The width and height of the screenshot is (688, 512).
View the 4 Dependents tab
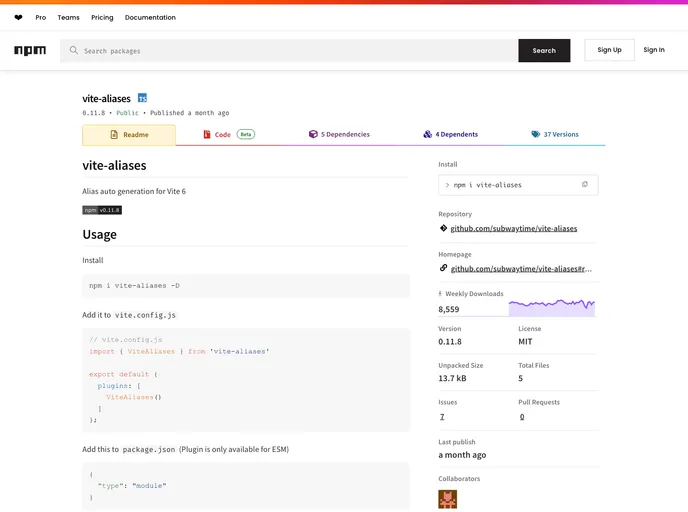(451, 134)
